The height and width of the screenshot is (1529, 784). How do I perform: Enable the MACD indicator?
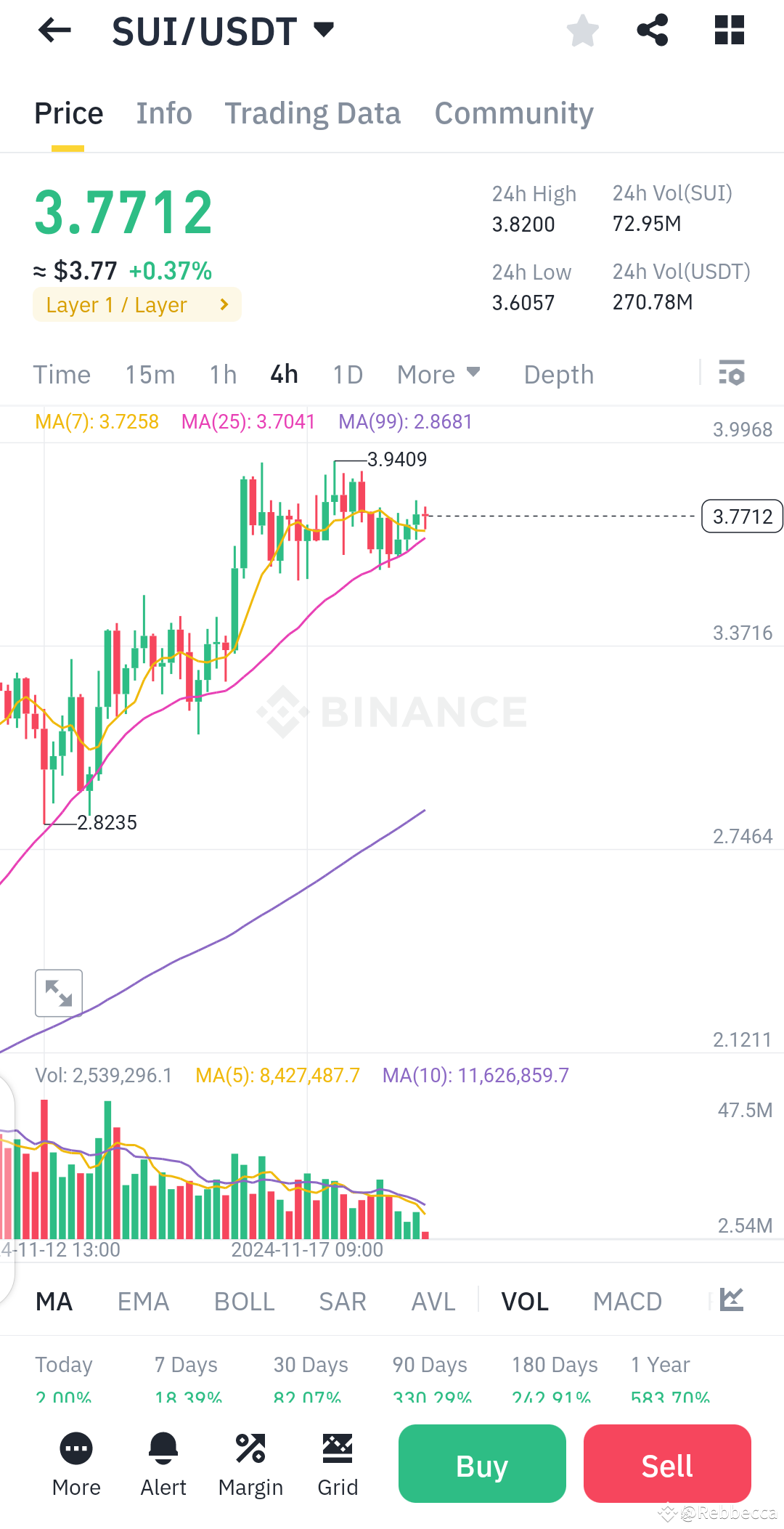627,1301
